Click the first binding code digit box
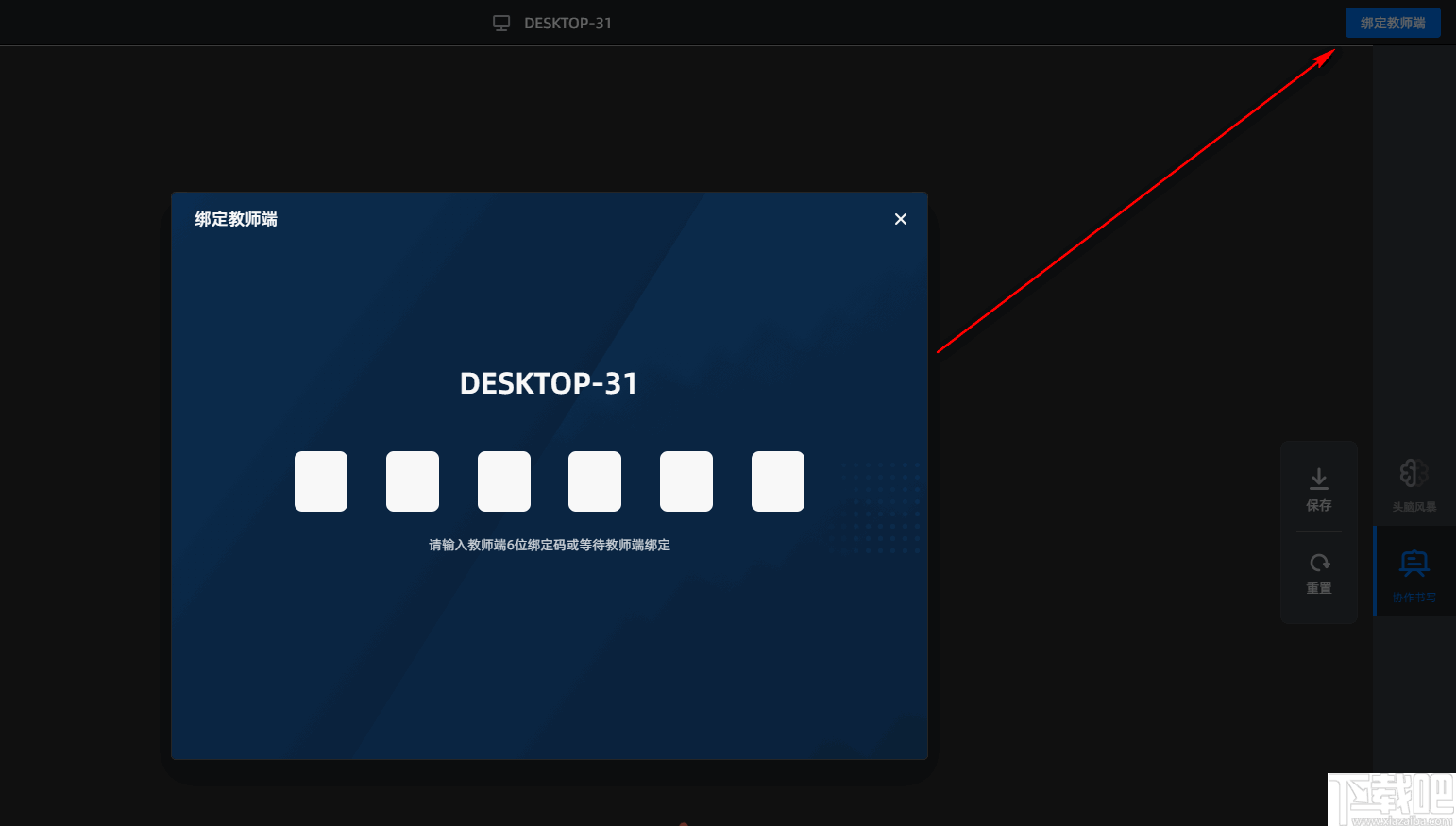Image resolution: width=1456 pixels, height=826 pixels. pos(321,481)
